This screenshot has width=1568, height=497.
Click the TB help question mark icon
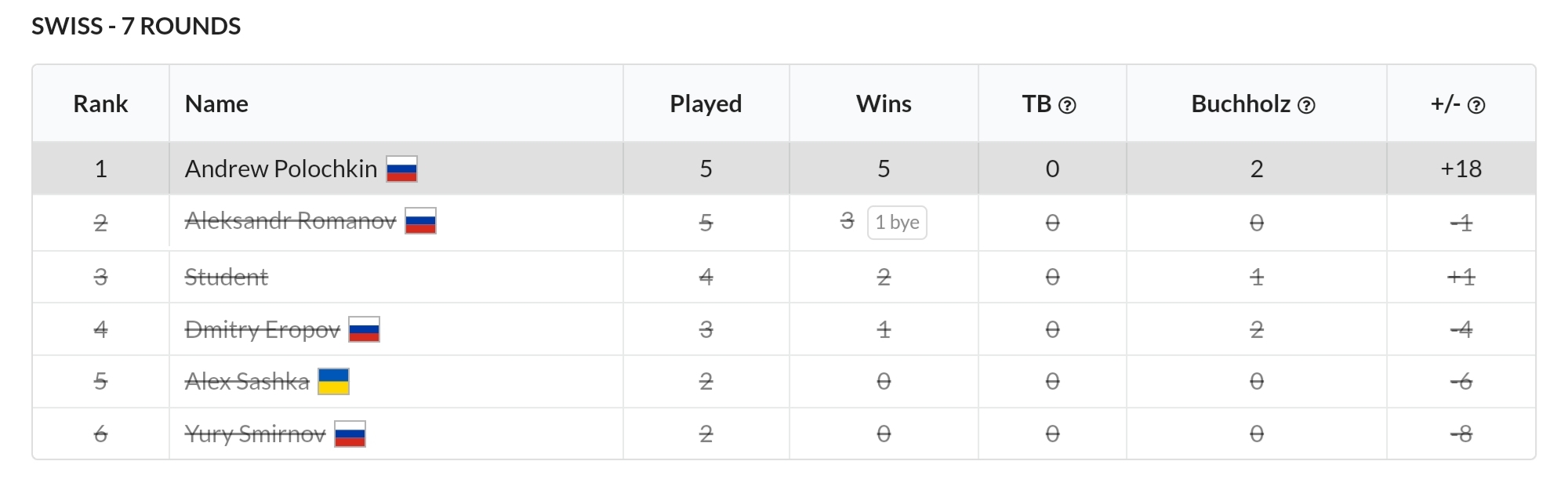[1067, 105]
